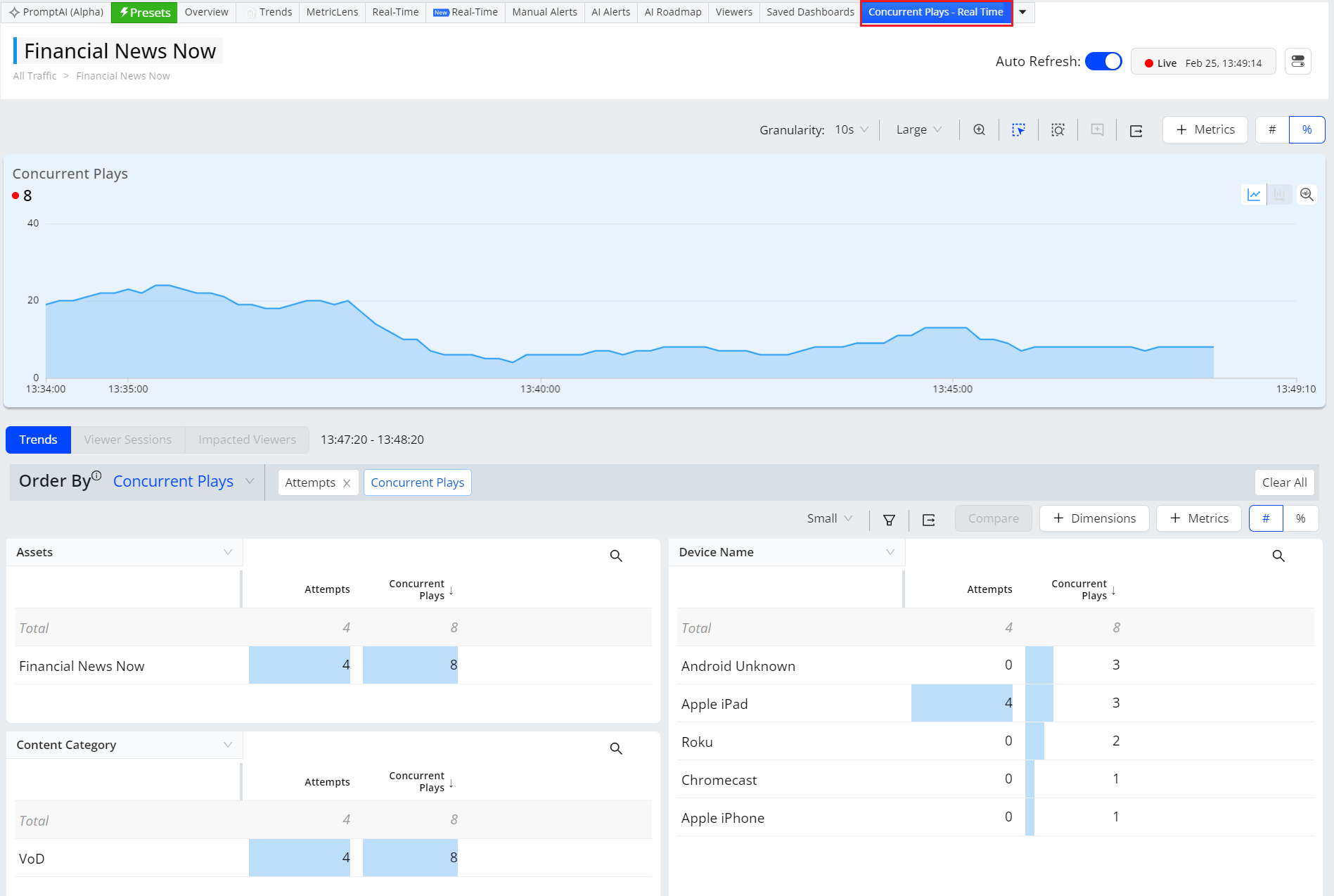Click the region zoom selection icon
The image size is (1334, 896).
pos(1058,130)
